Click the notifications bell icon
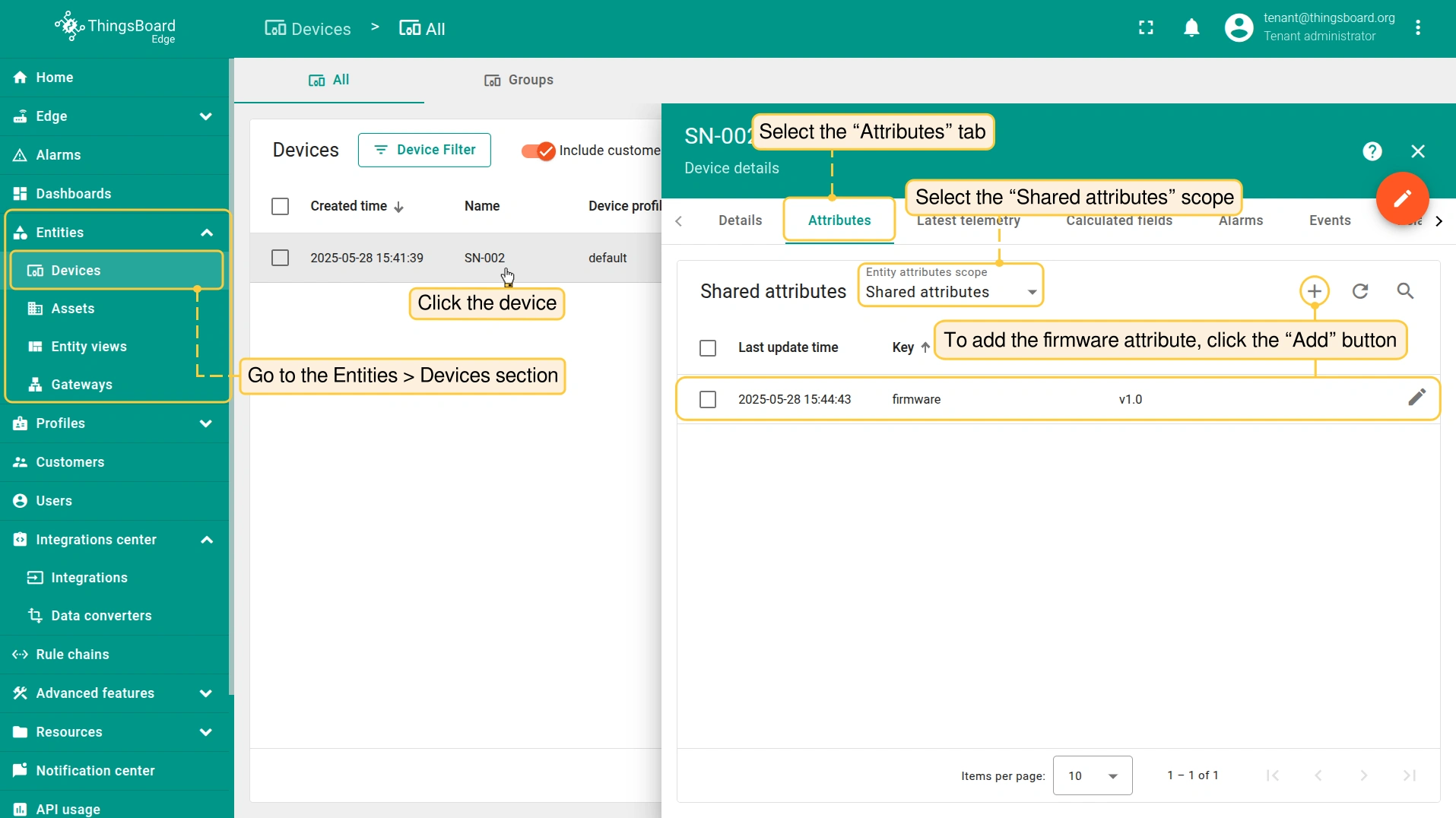 point(1191,28)
